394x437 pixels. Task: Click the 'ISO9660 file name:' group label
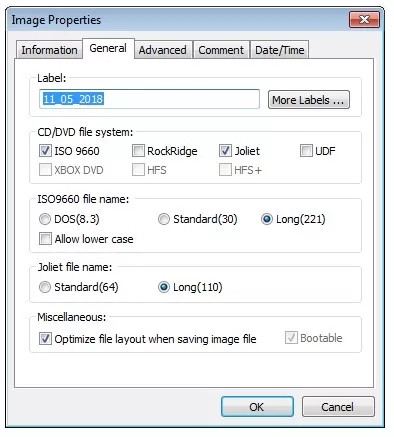(x=83, y=199)
